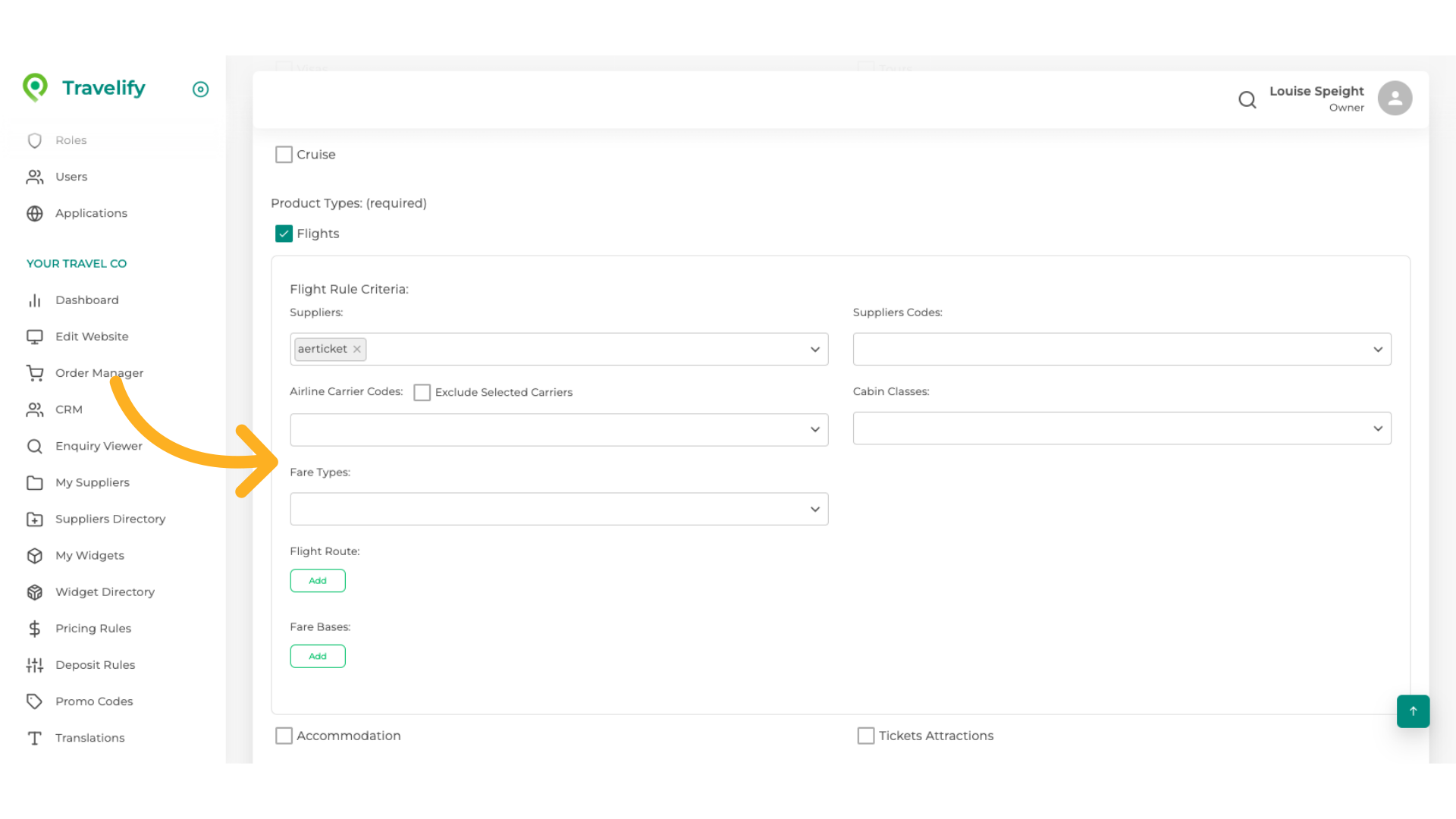
Task: Open the Pricing Rules dollar icon
Action: click(35, 628)
